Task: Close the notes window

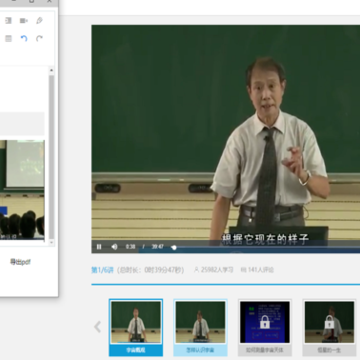Action: pos(49,1)
